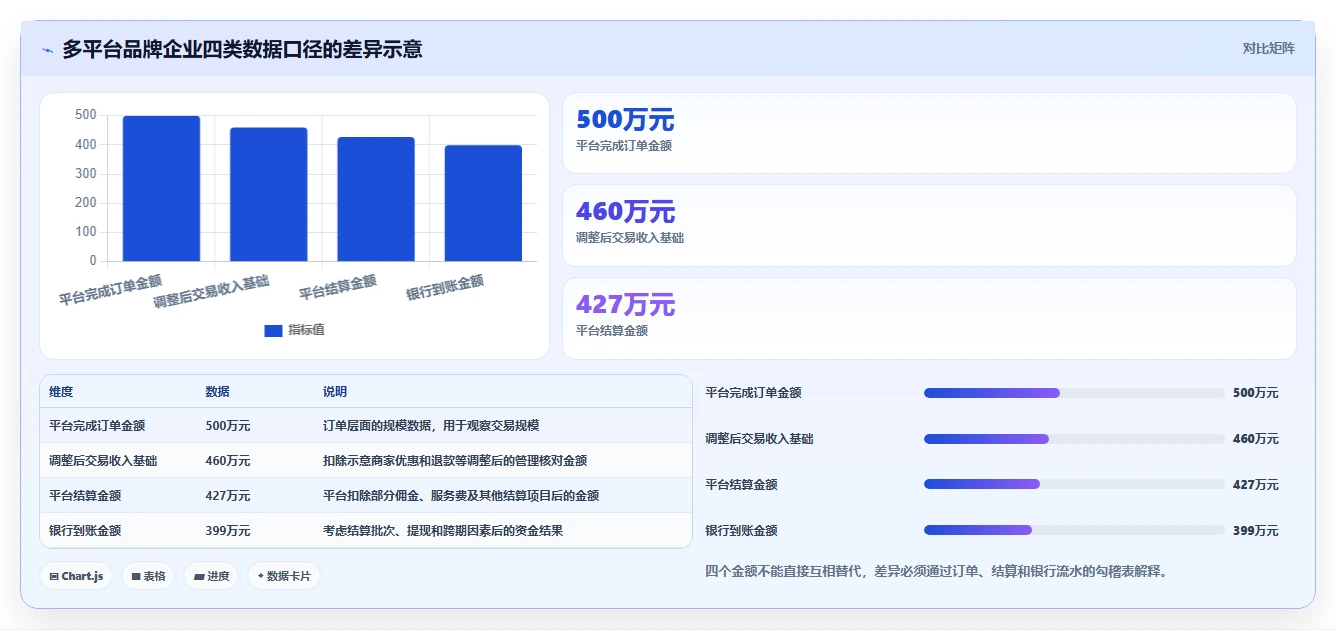Click the lightning icon beside the page title

coord(48,50)
